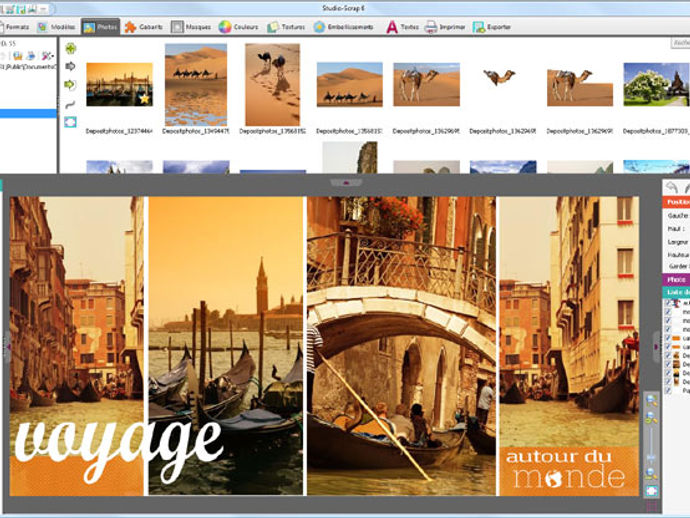690x518 pixels.
Task: Click the Gauche position field label
Action: pos(678,216)
